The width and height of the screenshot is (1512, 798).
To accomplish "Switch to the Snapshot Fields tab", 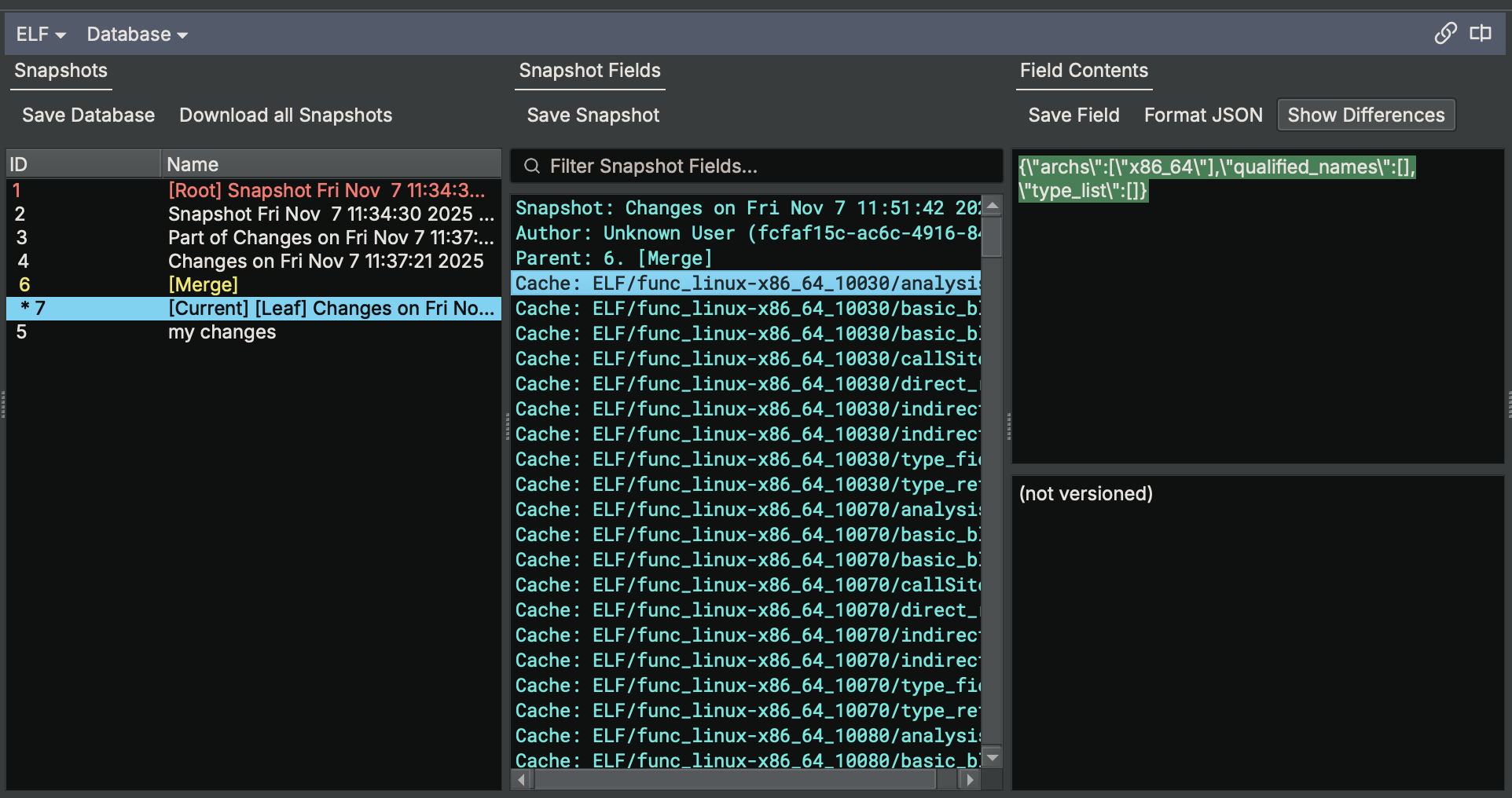I will point(589,71).
